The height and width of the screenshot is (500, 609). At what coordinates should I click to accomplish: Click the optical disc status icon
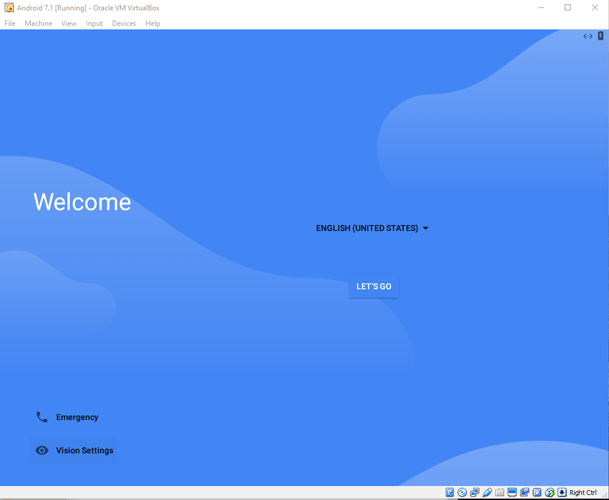tap(462, 492)
